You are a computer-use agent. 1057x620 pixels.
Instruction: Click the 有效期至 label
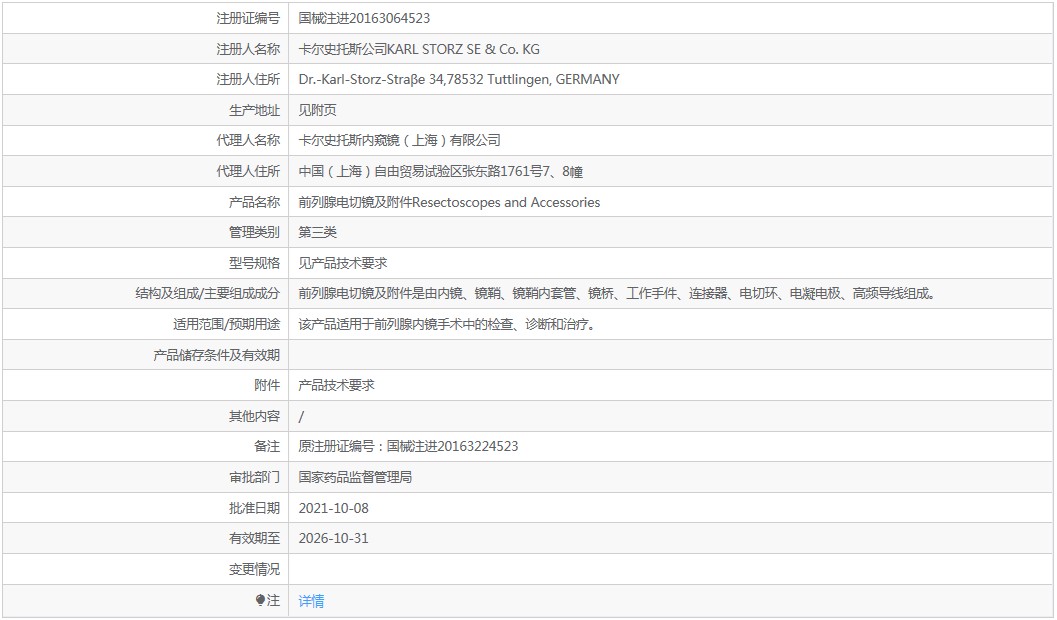[x=254, y=538]
